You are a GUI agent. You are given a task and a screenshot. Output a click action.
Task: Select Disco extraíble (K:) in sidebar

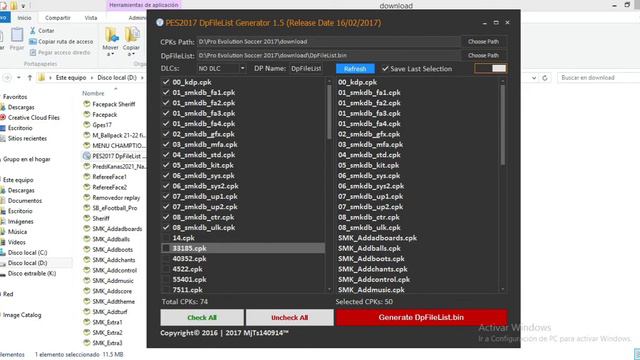pos(32,273)
